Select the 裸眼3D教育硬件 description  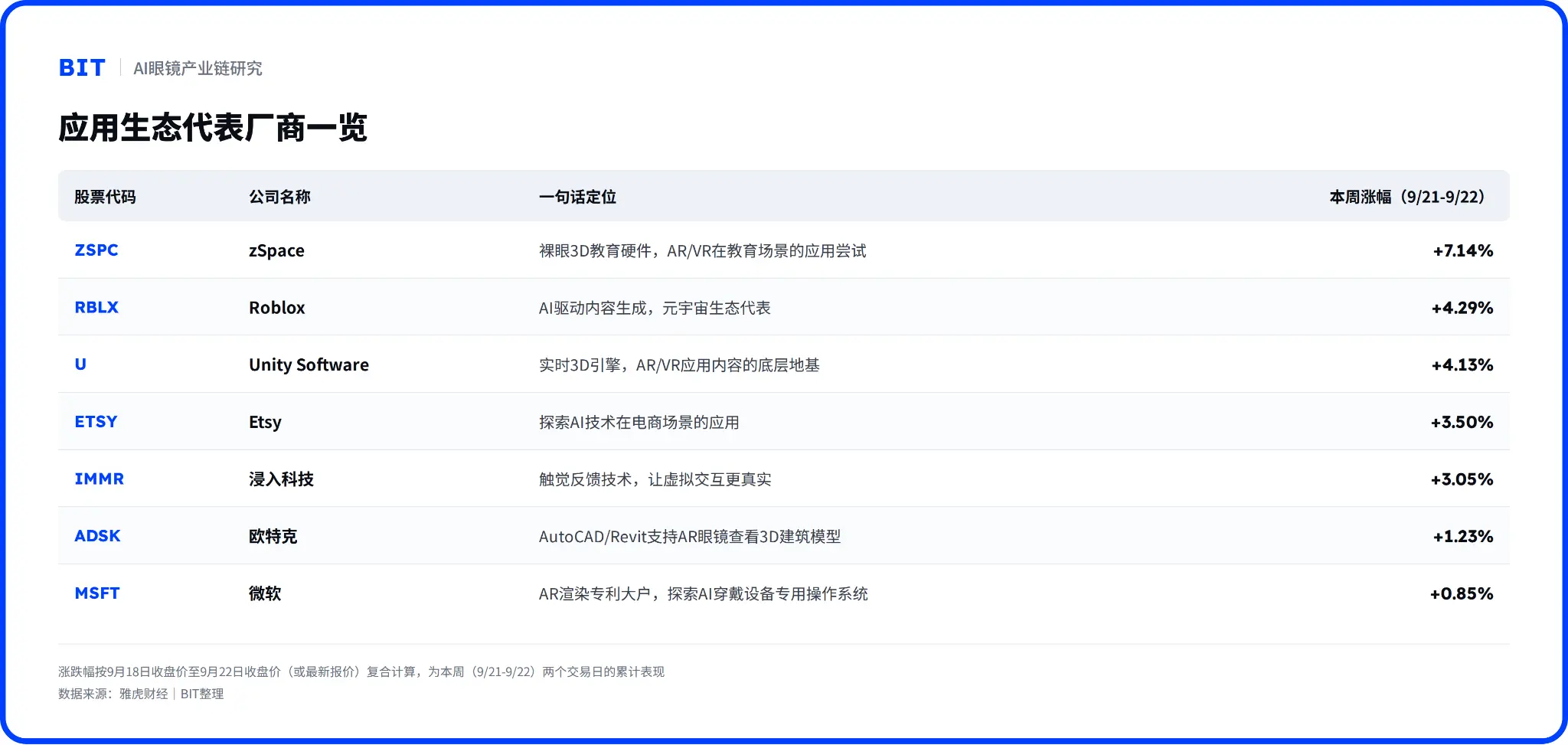coord(703,251)
